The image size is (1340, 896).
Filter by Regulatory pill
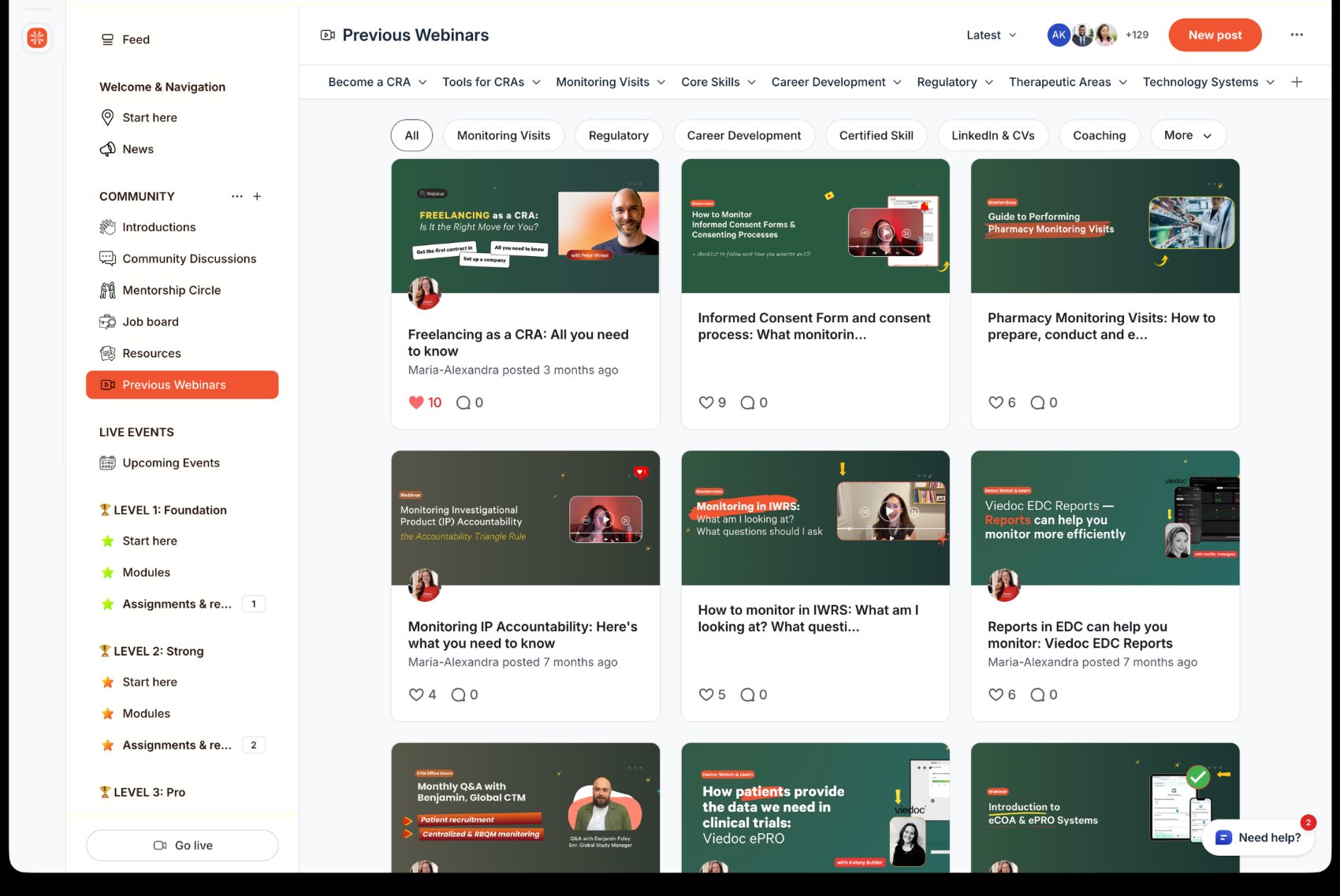point(619,136)
